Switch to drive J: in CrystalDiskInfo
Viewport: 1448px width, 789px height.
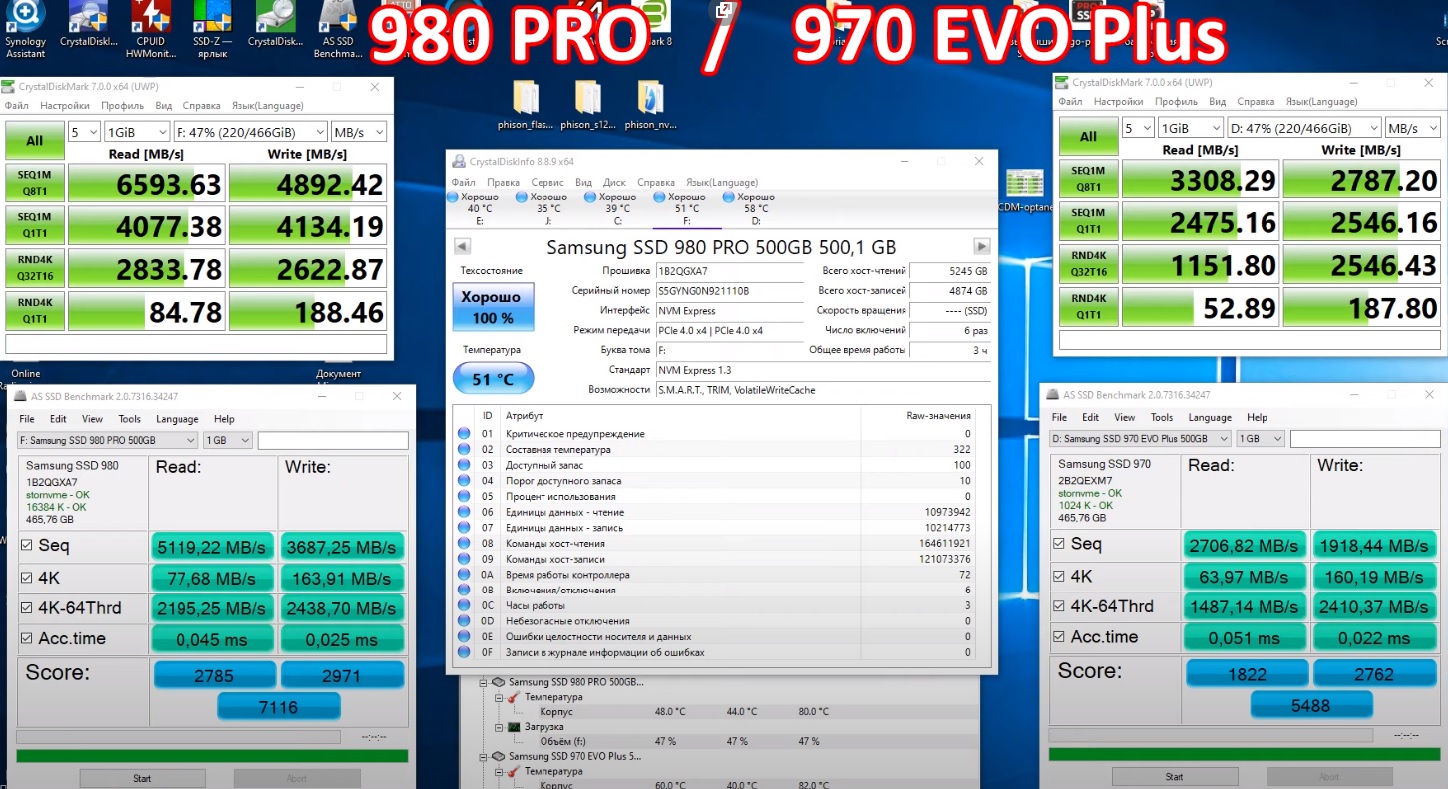tap(548, 208)
